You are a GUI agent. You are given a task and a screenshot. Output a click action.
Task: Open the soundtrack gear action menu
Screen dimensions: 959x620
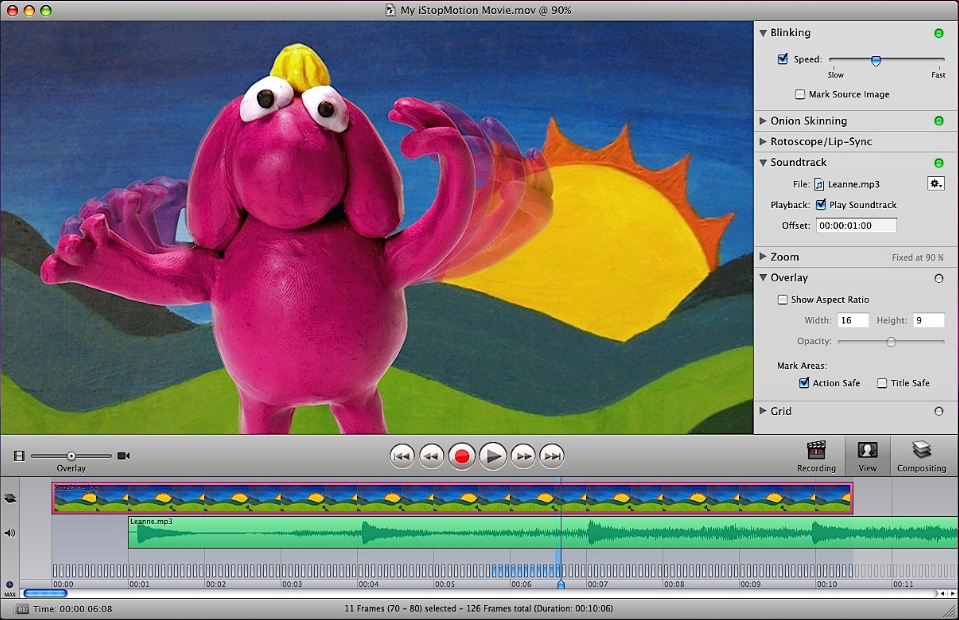[936, 184]
